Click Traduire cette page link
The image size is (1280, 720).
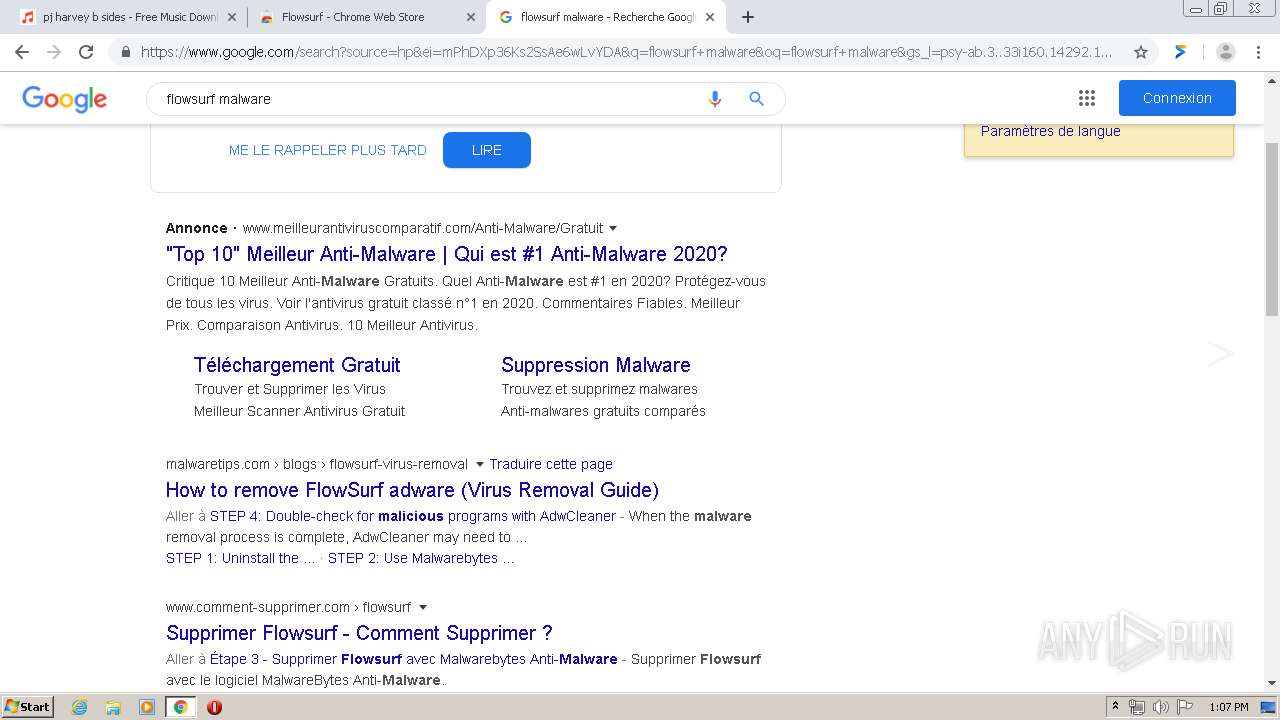click(x=551, y=464)
